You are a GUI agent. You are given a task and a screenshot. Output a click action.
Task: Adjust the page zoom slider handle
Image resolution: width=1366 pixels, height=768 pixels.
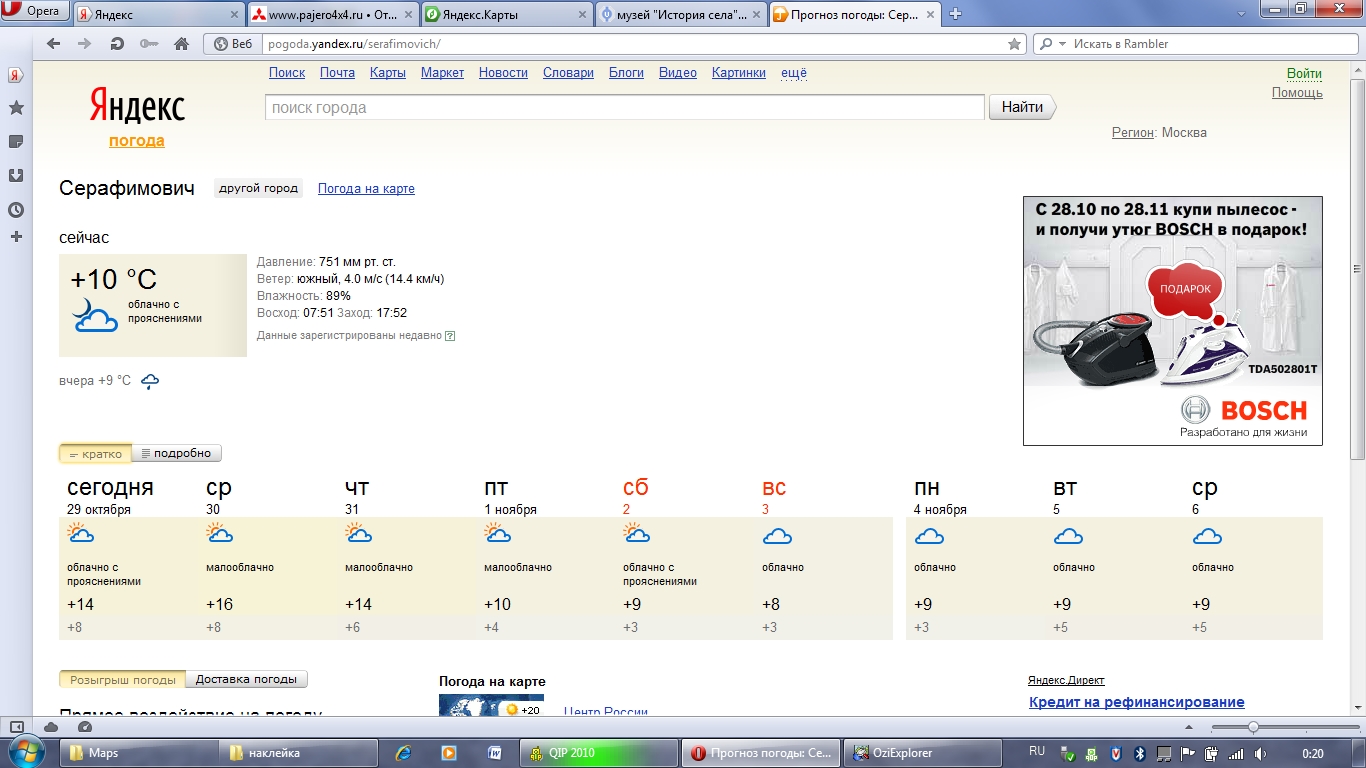1253,727
